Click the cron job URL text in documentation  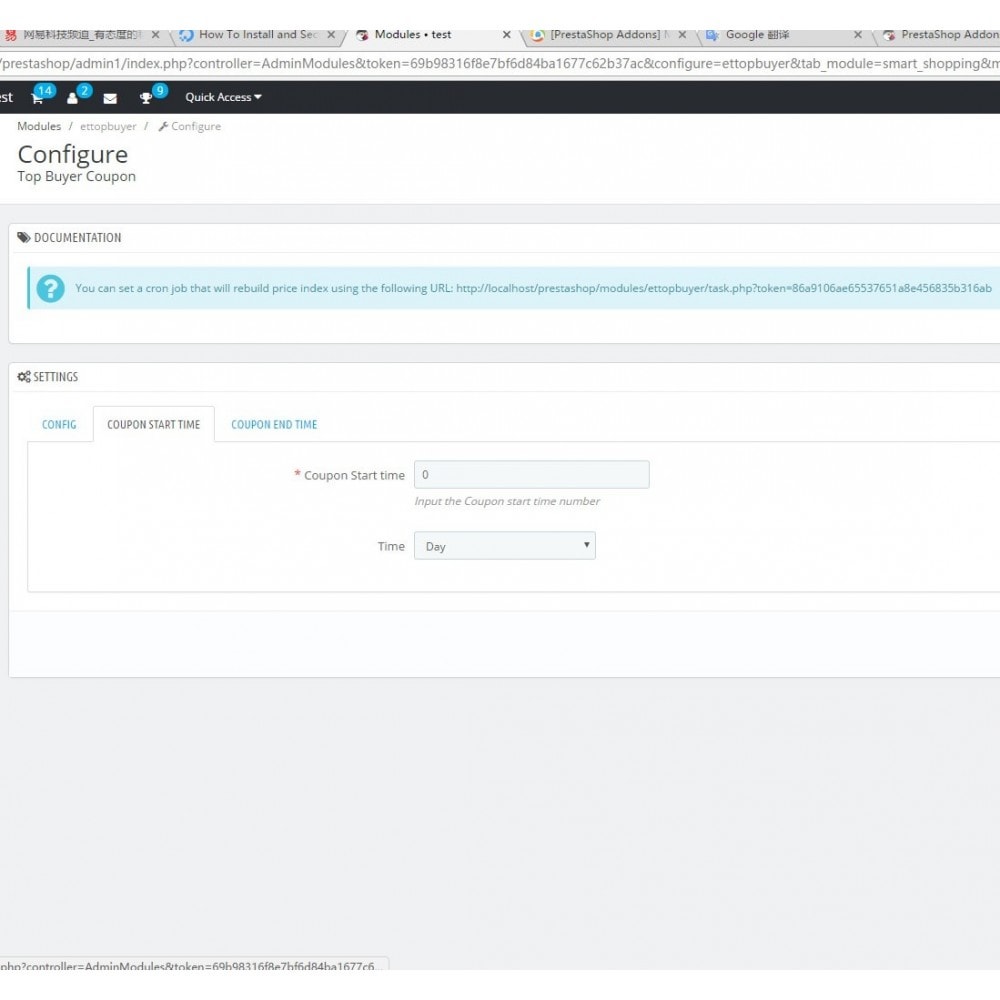(x=724, y=288)
